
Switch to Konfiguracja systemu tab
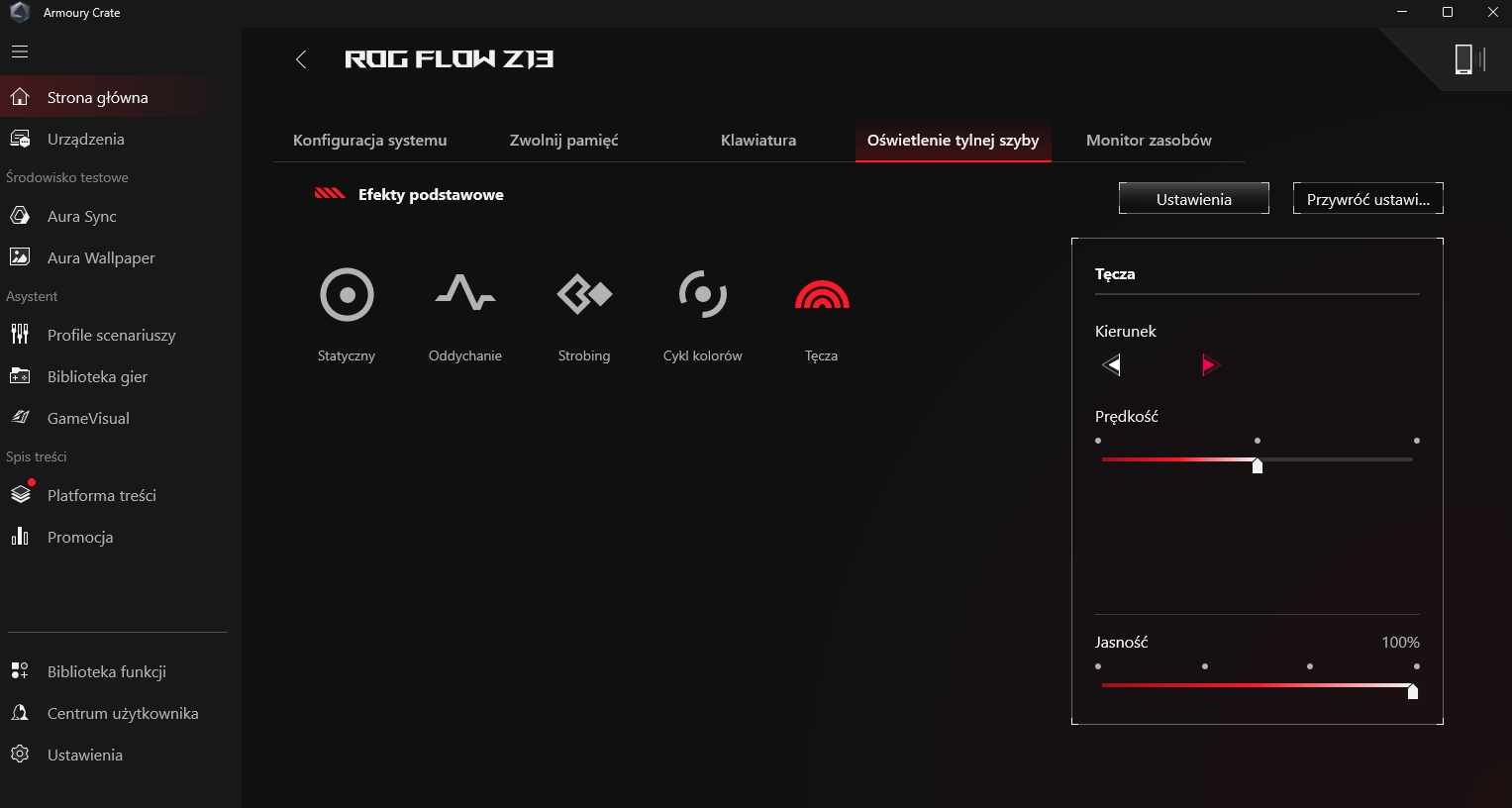point(369,141)
